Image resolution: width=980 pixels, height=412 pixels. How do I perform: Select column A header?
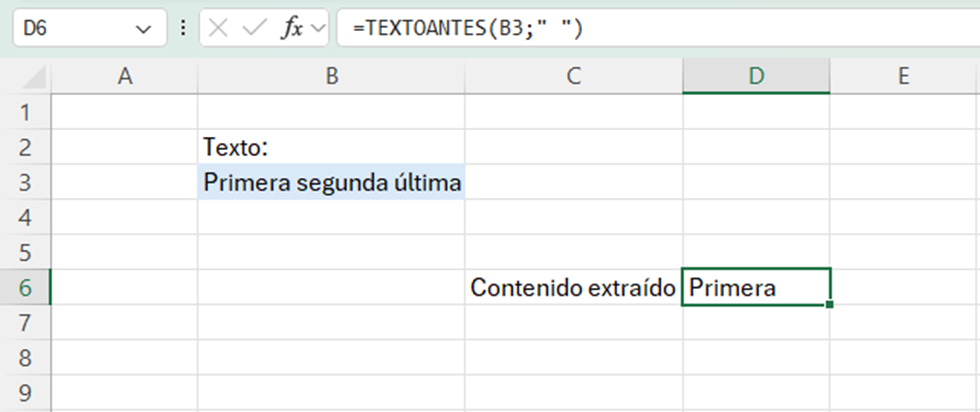124,75
